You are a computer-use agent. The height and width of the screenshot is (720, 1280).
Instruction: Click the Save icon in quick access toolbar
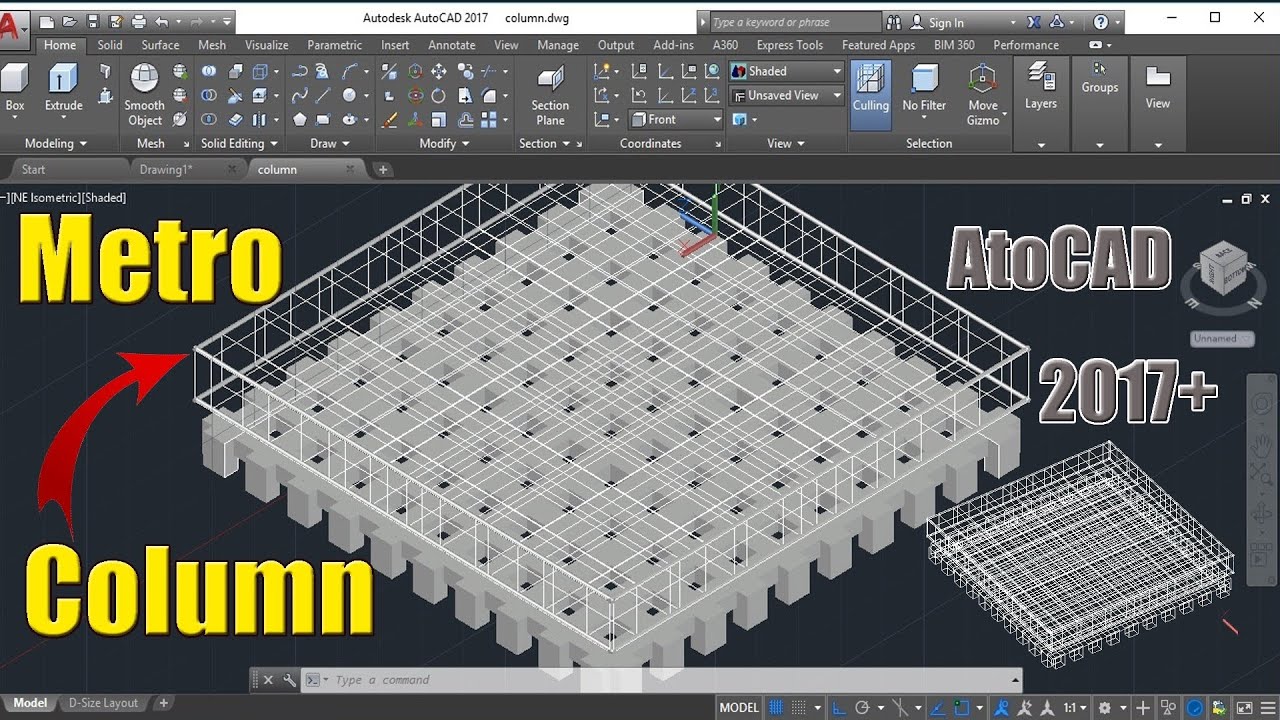tap(93, 21)
